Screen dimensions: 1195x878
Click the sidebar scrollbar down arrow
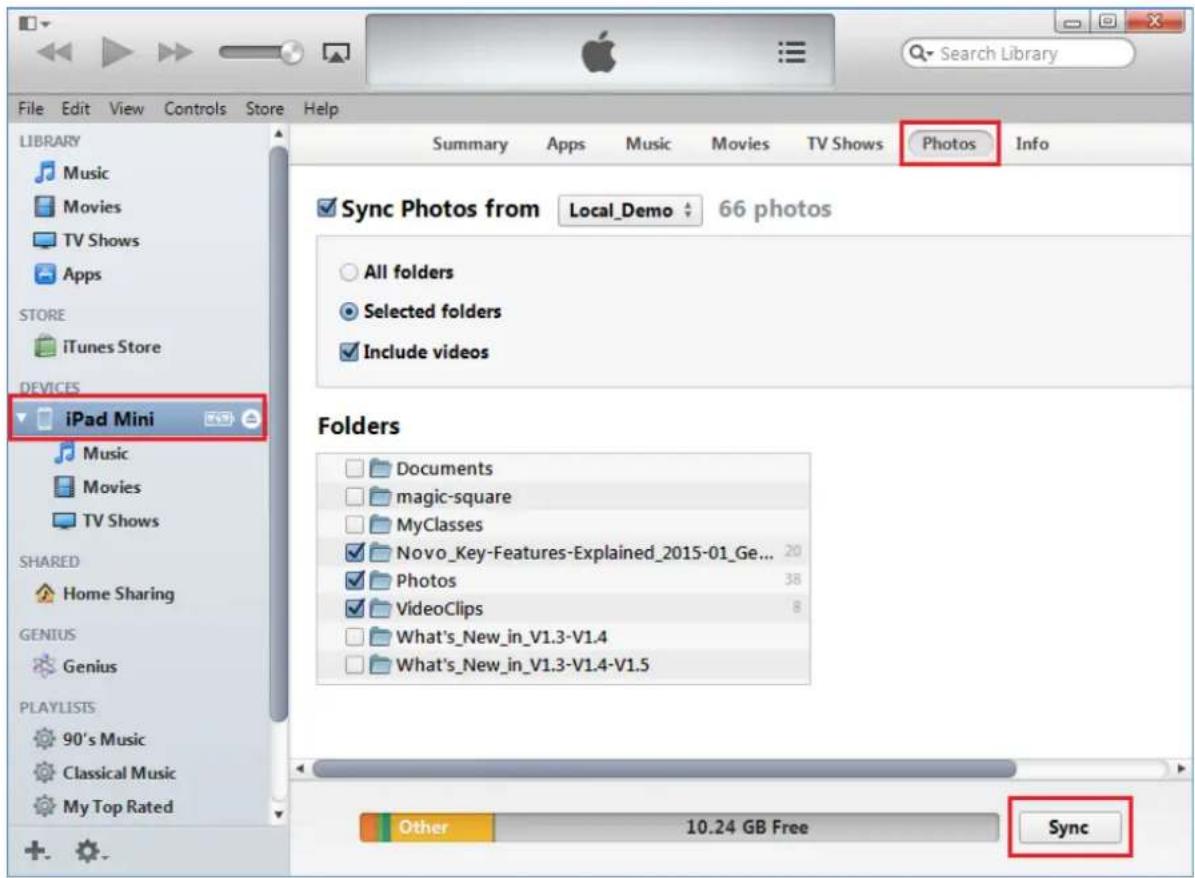click(279, 814)
